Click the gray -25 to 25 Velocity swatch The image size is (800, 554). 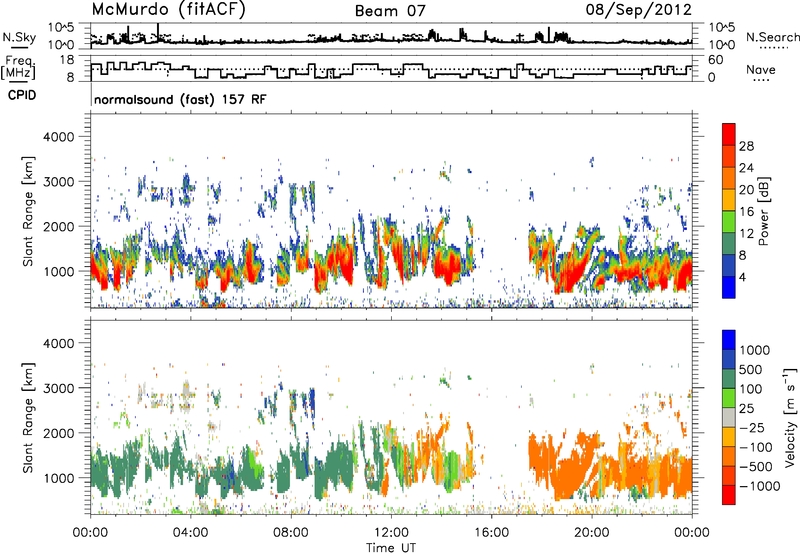(x=729, y=418)
